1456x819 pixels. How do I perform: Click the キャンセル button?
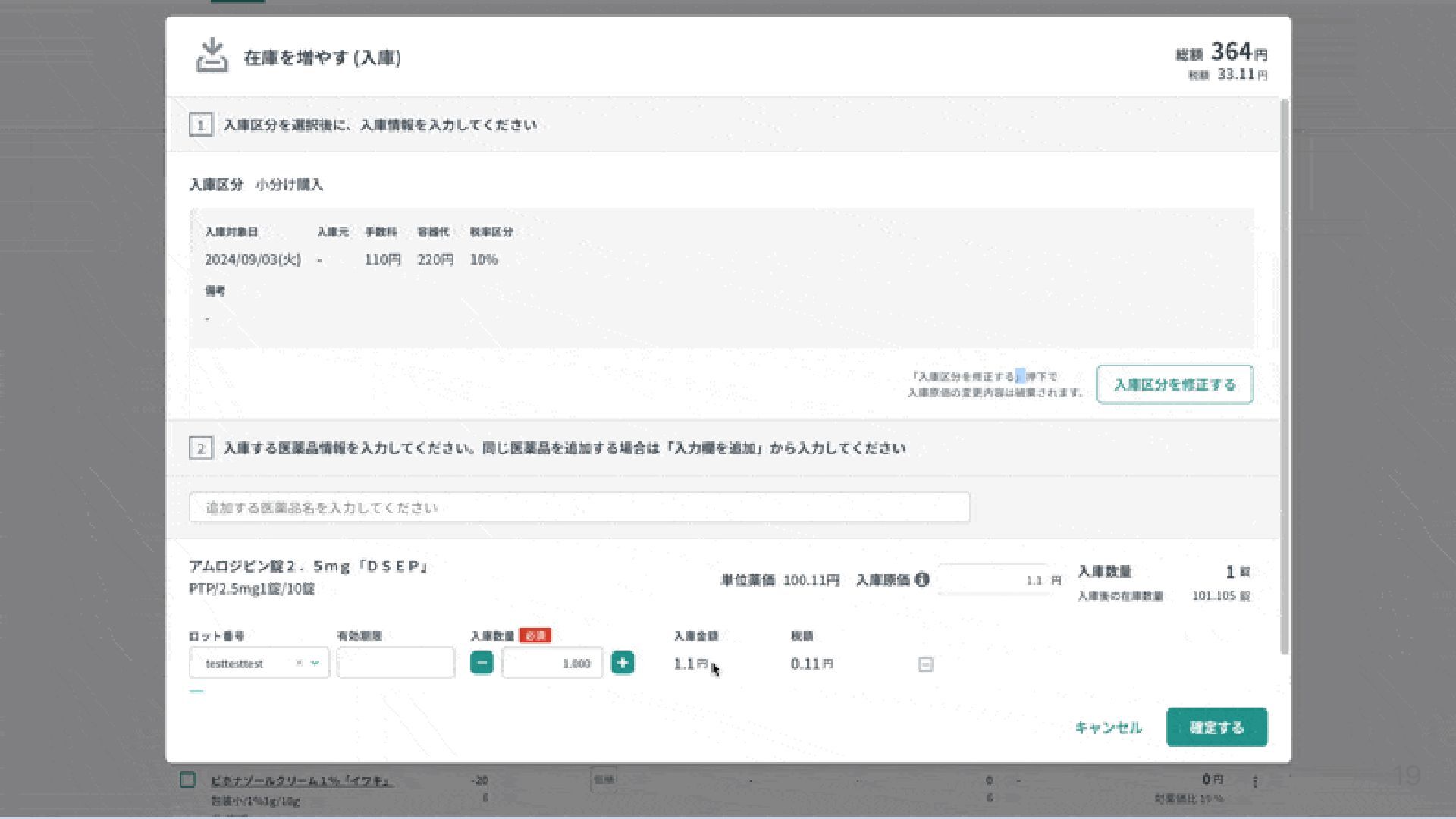(x=1108, y=727)
